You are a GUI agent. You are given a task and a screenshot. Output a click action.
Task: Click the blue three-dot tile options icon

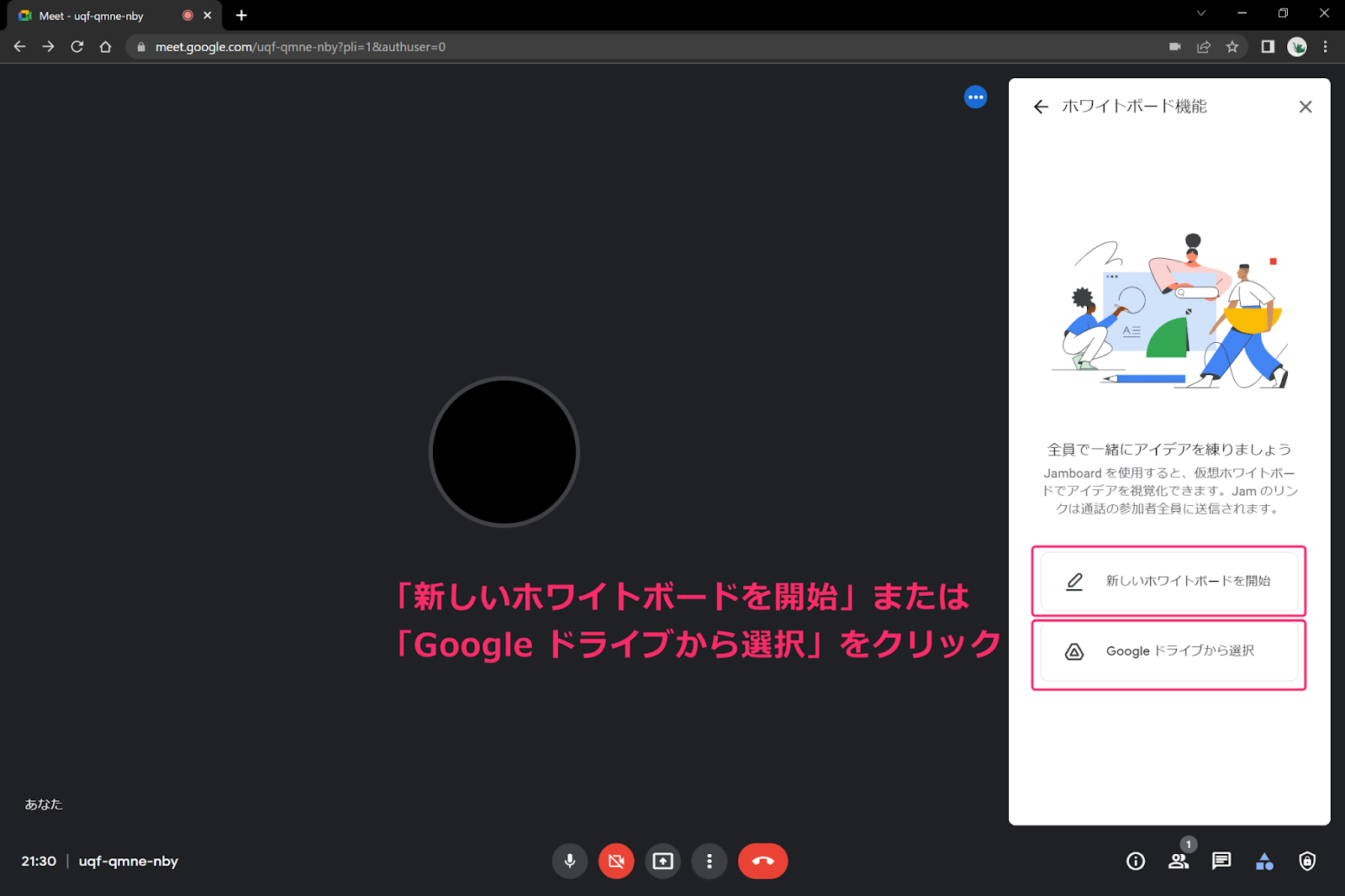pyautogui.click(x=975, y=98)
